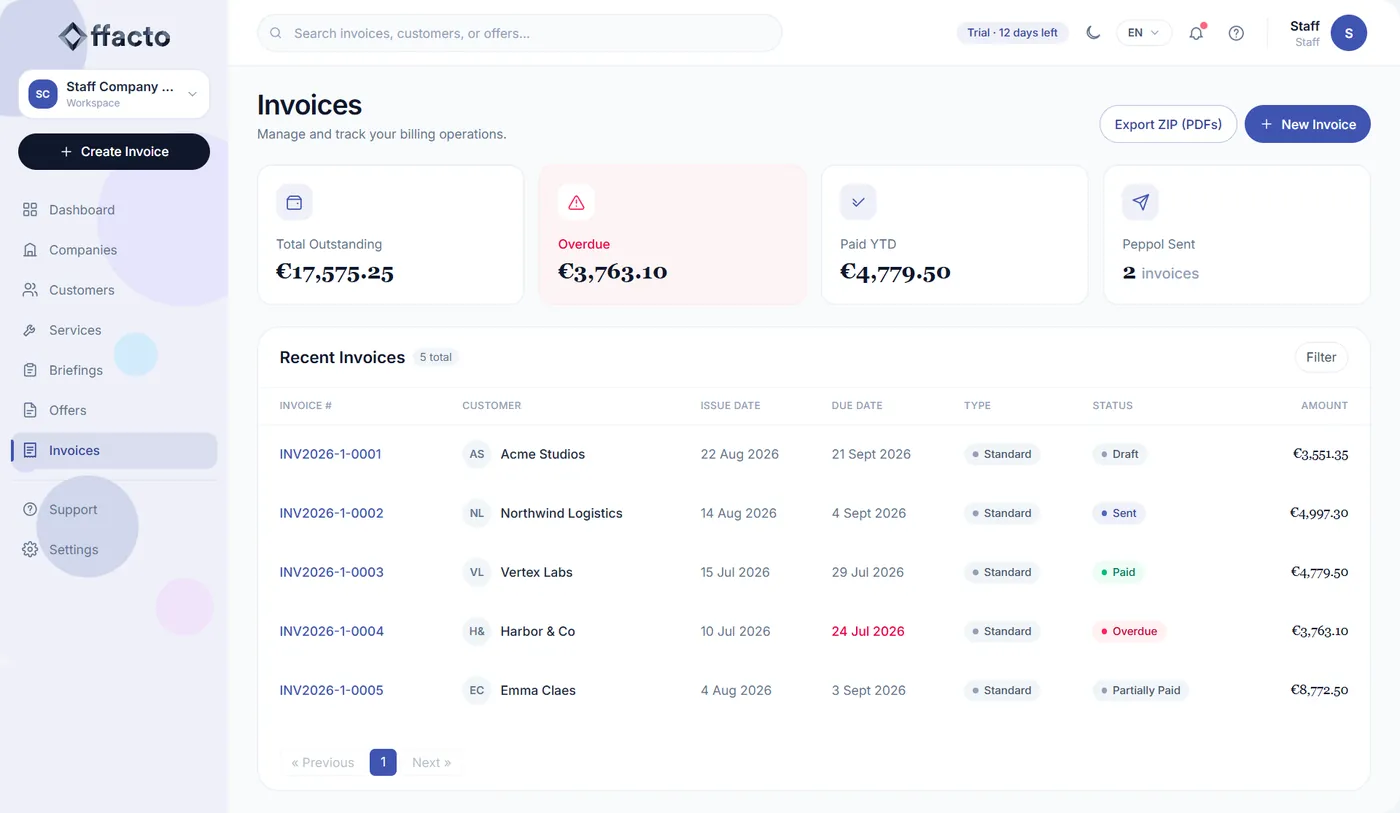The image size is (1400, 813).
Task: Open invoice INV2026-1-0003
Action: 332,572
